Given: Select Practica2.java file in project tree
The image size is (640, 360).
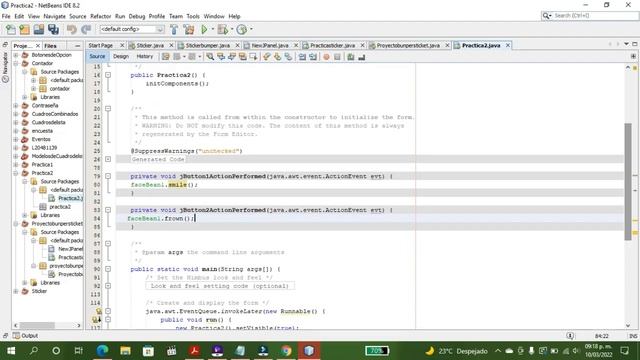Looking at the screenshot, I should pyautogui.click(x=65, y=198).
